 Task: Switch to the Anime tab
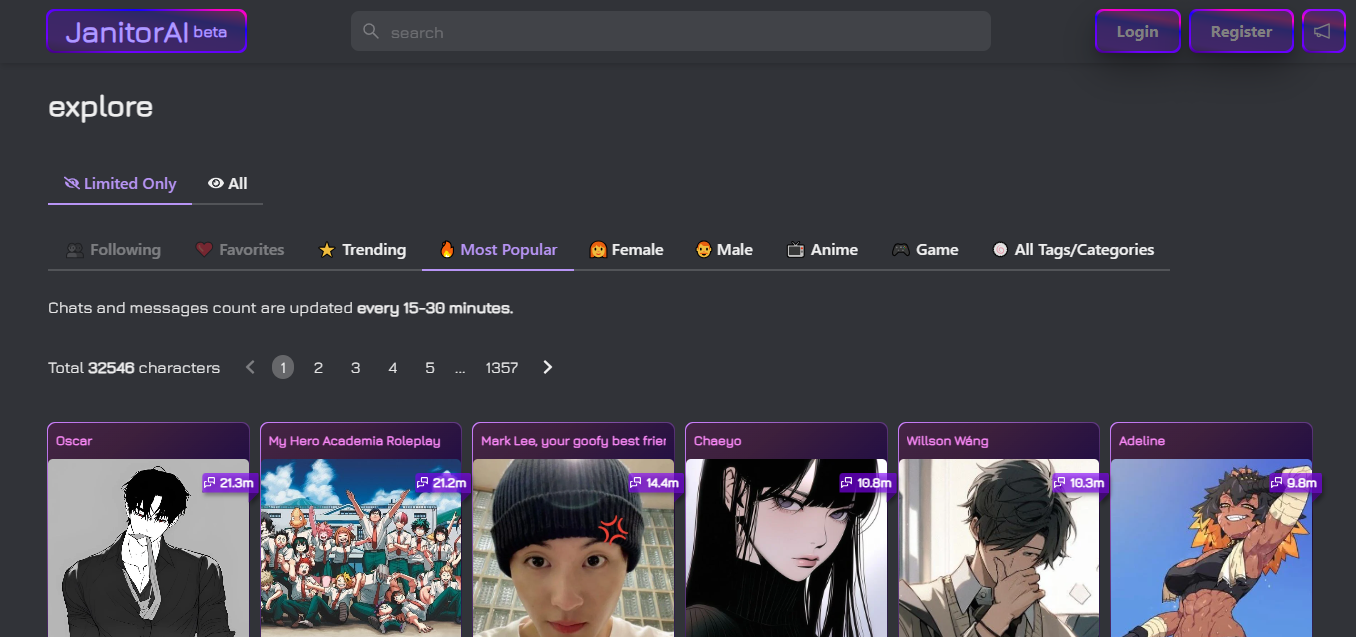[822, 250]
